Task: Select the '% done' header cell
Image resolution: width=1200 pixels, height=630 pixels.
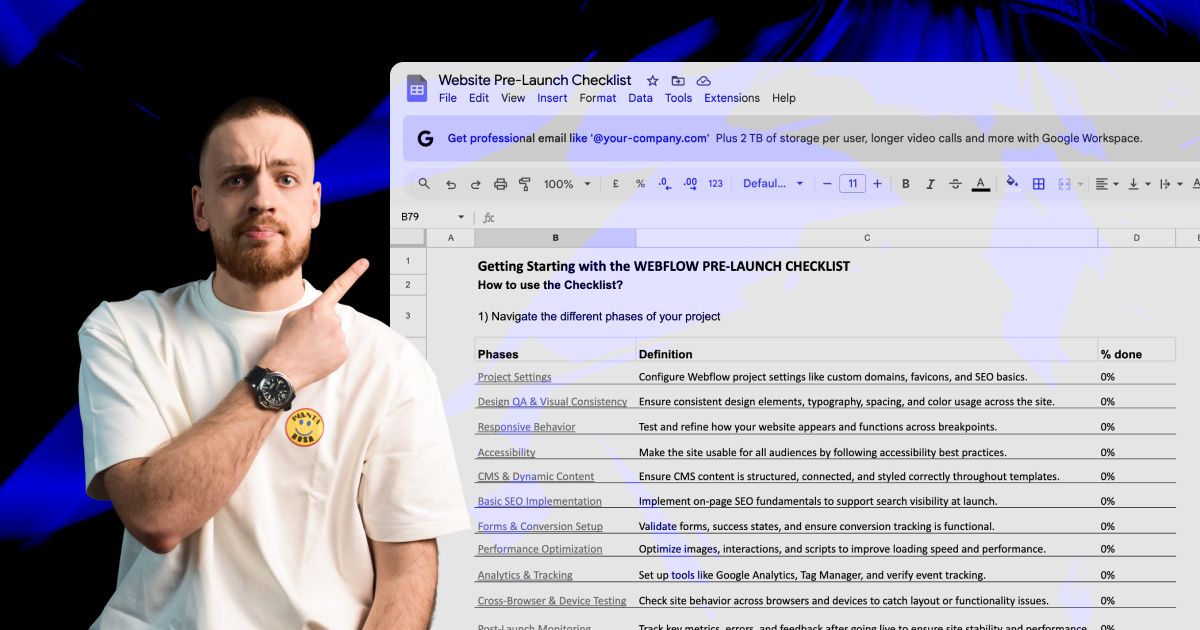Action: [1136, 351]
